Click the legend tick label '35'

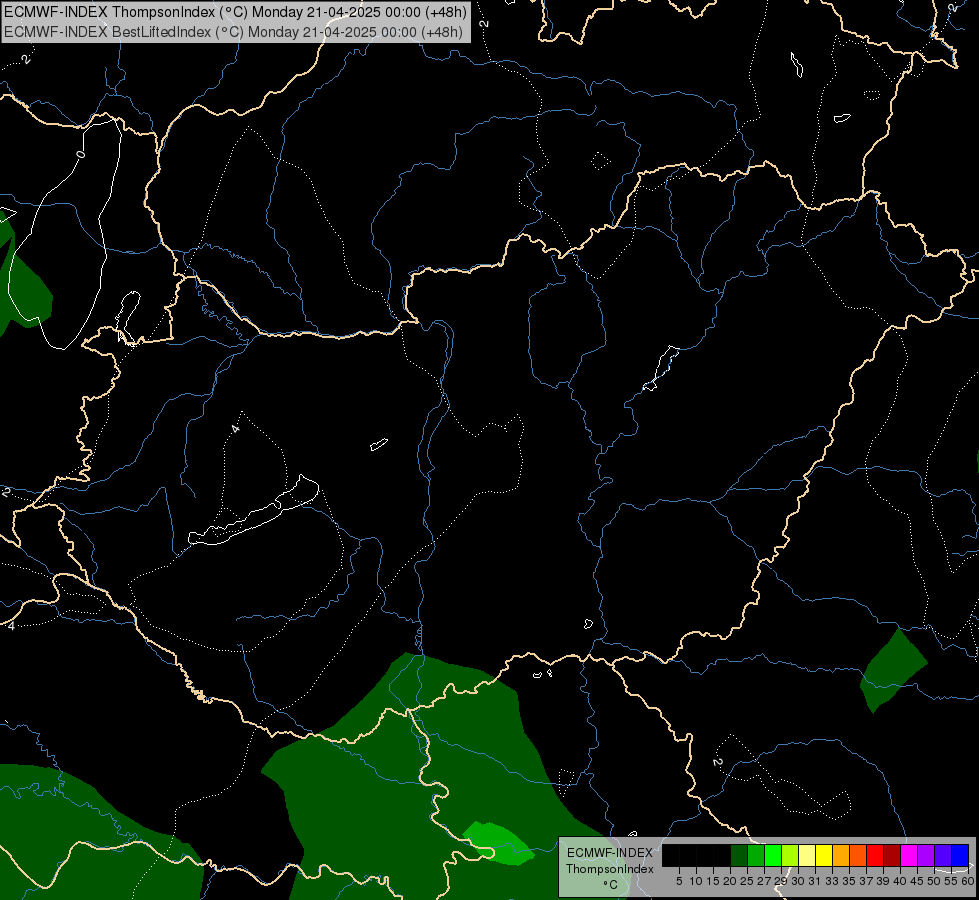click(x=849, y=881)
